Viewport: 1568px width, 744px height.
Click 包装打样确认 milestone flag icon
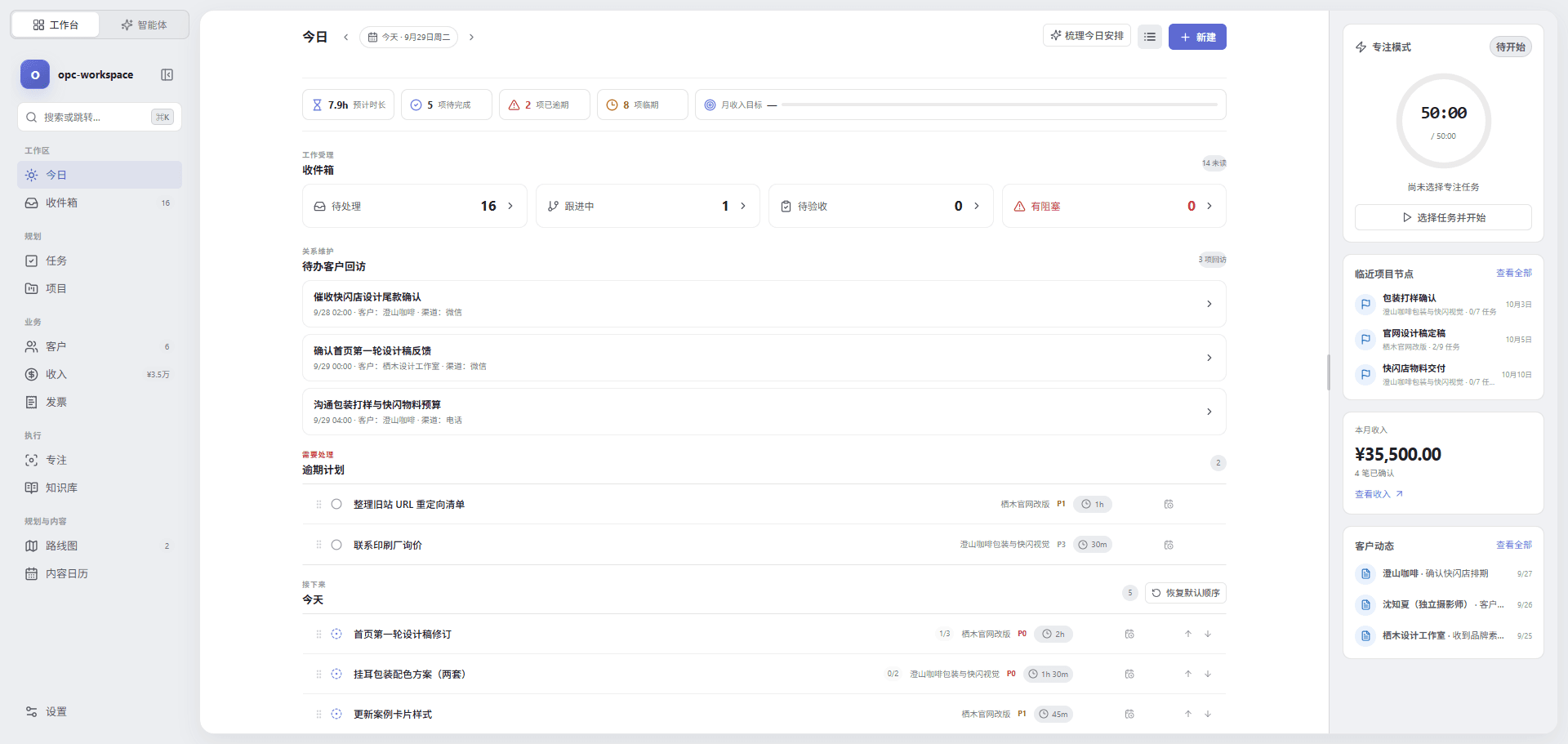[x=1365, y=305]
